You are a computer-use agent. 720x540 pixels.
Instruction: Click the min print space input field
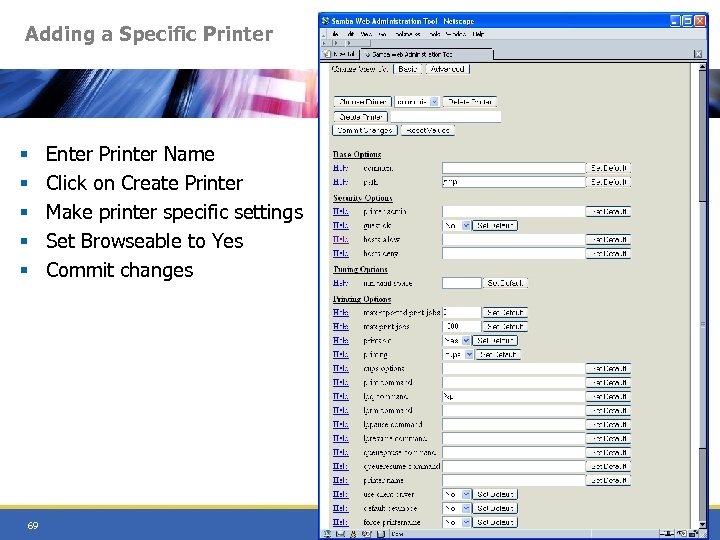[x=461, y=283]
